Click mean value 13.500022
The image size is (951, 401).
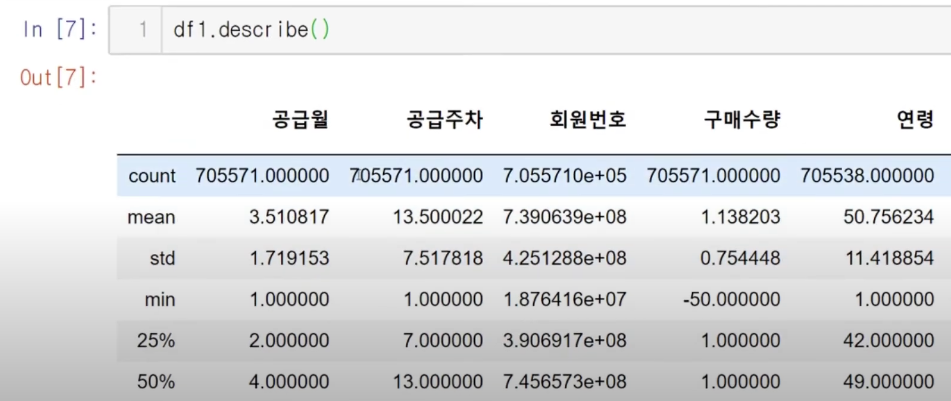point(440,218)
